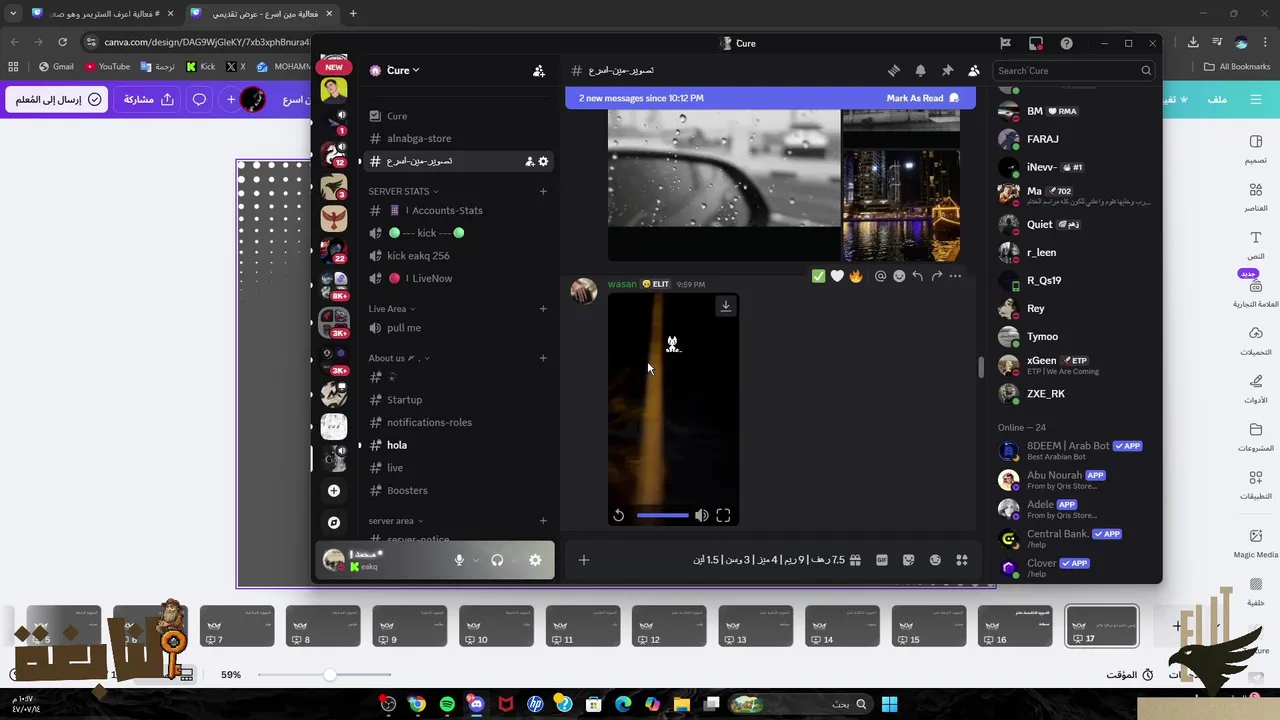
Task: Add fire reaction to message
Action: point(856,276)
